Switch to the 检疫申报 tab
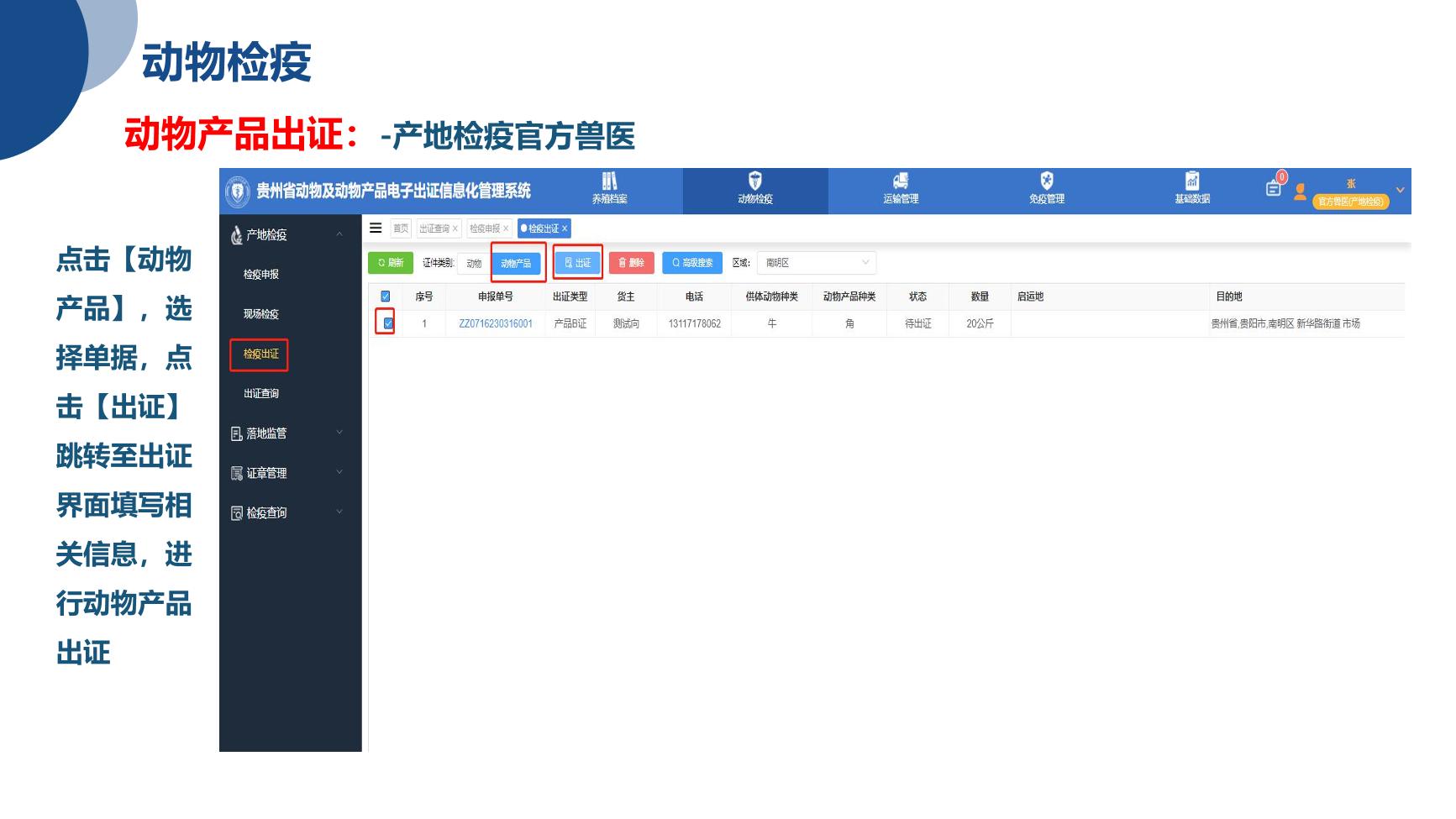The height and width of the screenshot is (819, 1456). point(485,228)
